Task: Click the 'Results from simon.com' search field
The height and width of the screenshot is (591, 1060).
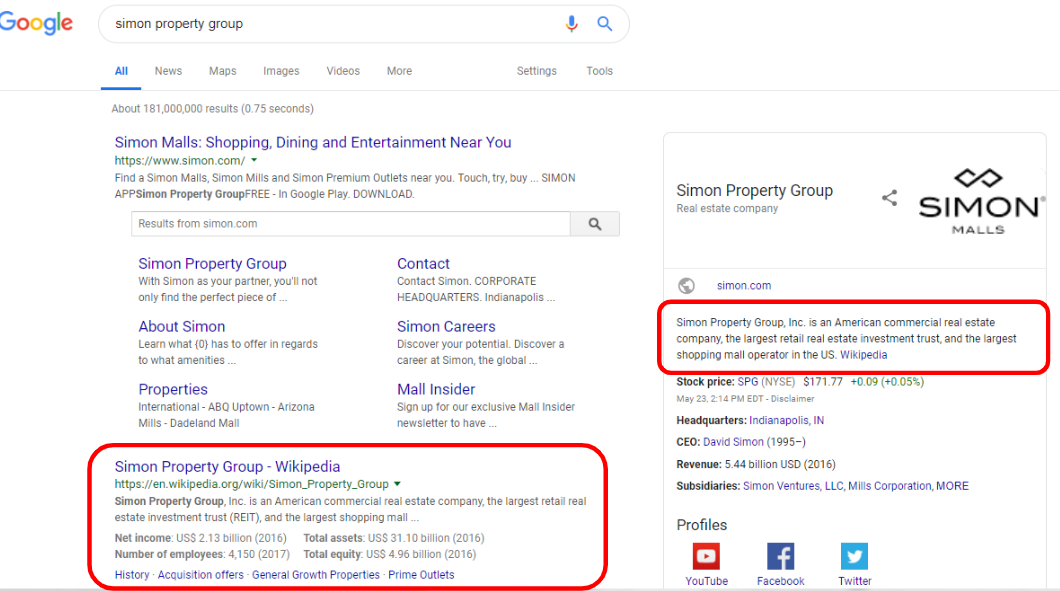Action: (x=351, y=224)
